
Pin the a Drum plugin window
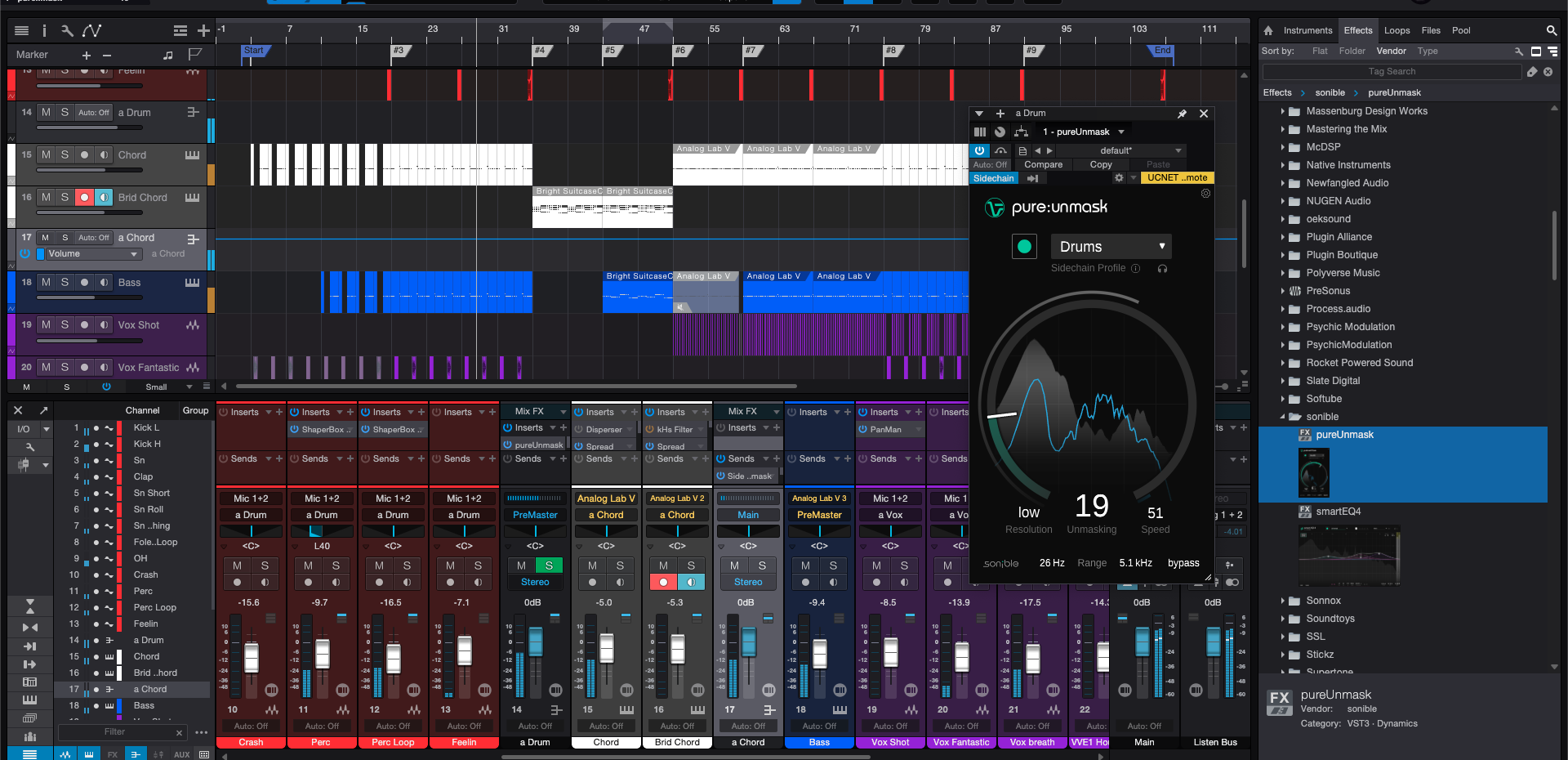[1182, 114]
